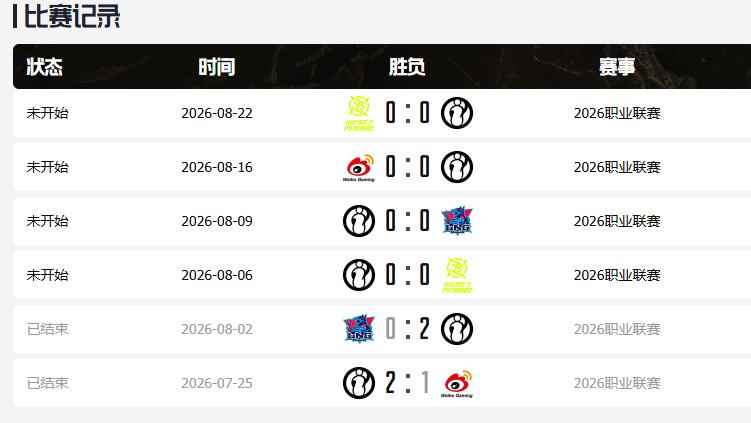Image resolution: width=751 pixels, height=423 pixels.
Task: Select the 状态 column header
Action: [44, 67]
